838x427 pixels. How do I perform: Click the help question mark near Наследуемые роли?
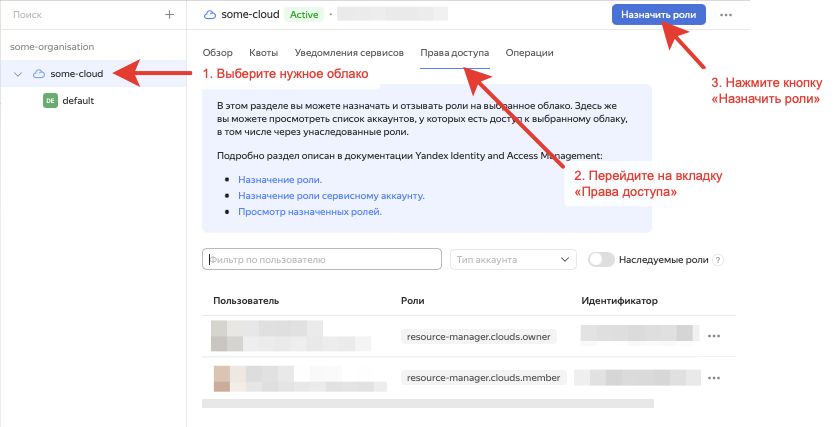point(717,260)
